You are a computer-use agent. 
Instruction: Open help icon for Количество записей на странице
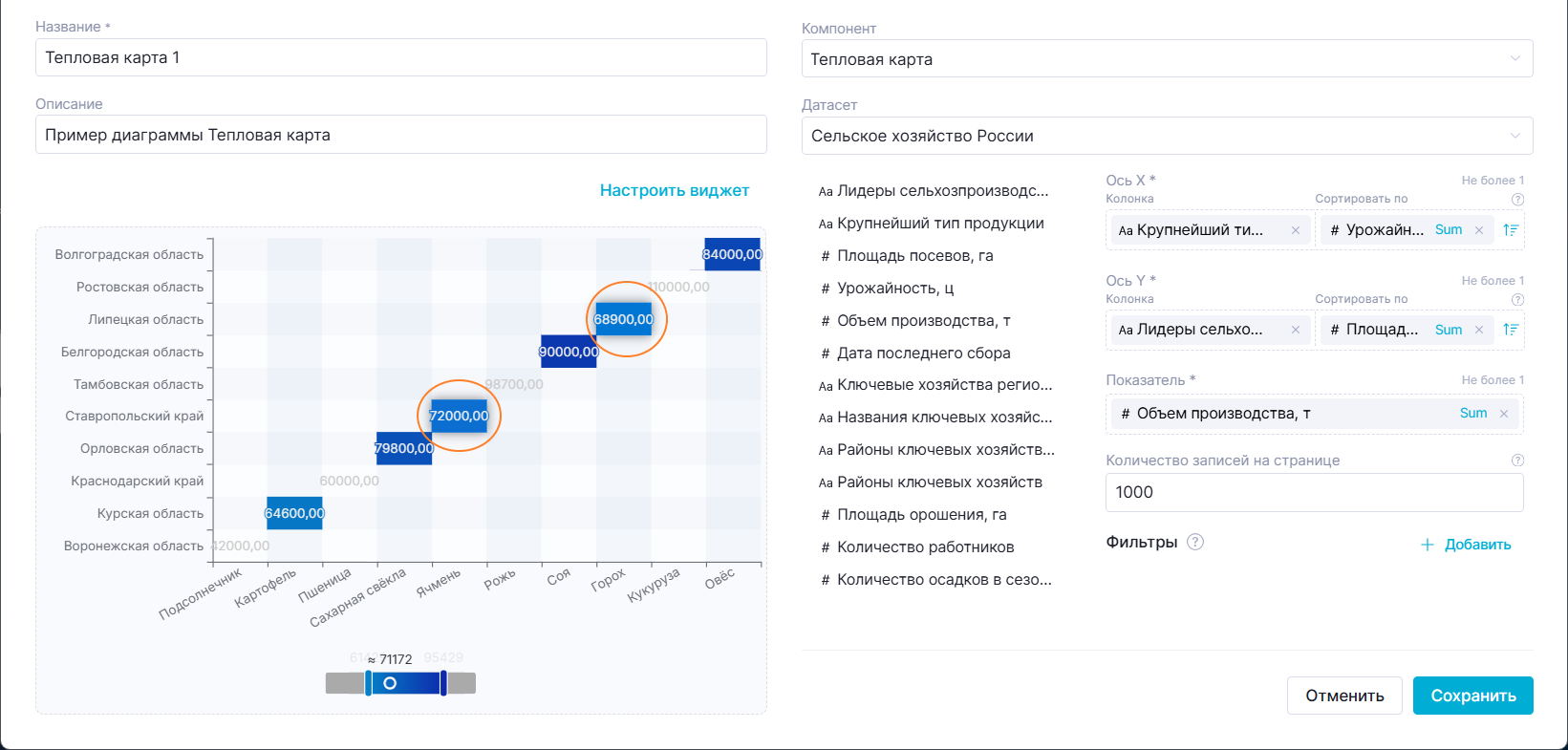(1517, 461)
